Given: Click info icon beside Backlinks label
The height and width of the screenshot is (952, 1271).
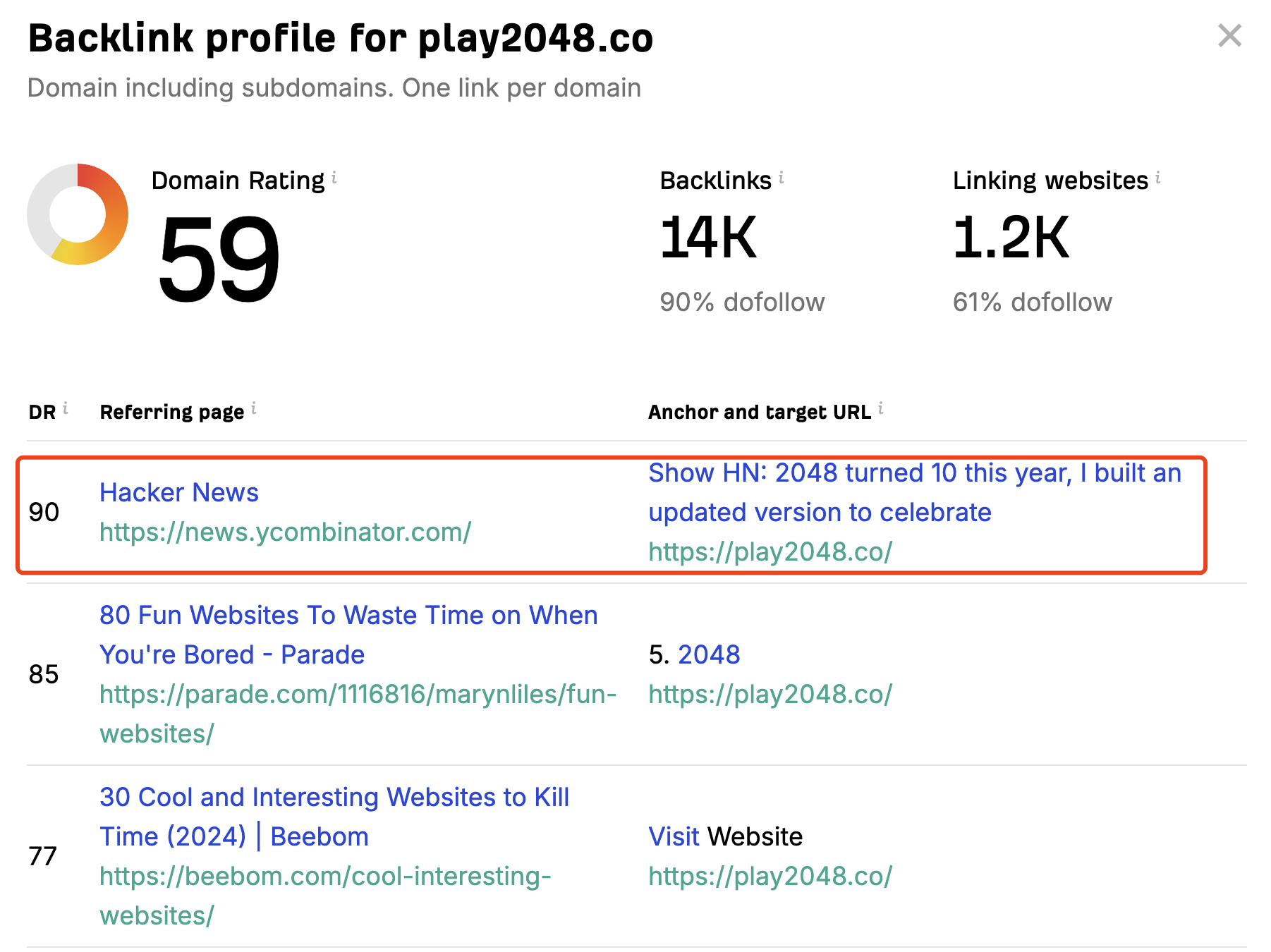Looking at the screenshot, I should point(782,177).
